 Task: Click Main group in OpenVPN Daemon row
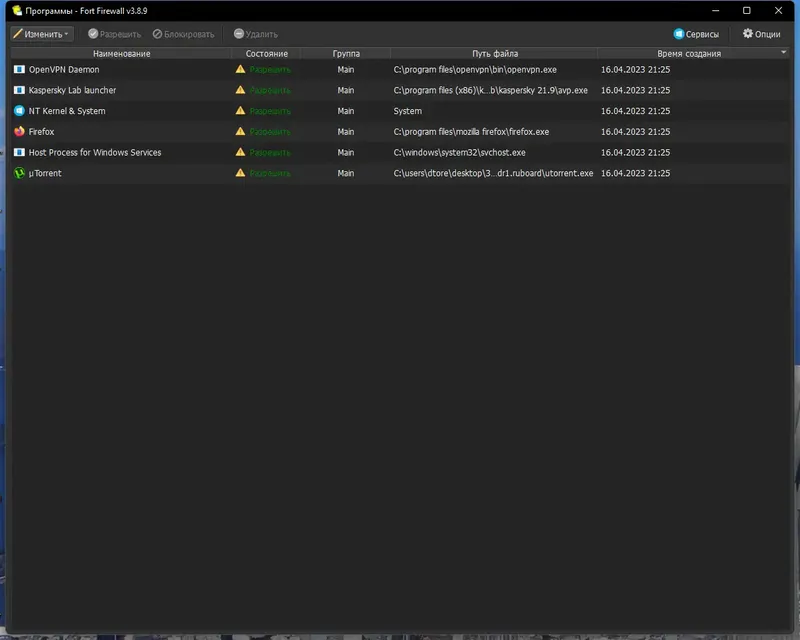(345, 69)
